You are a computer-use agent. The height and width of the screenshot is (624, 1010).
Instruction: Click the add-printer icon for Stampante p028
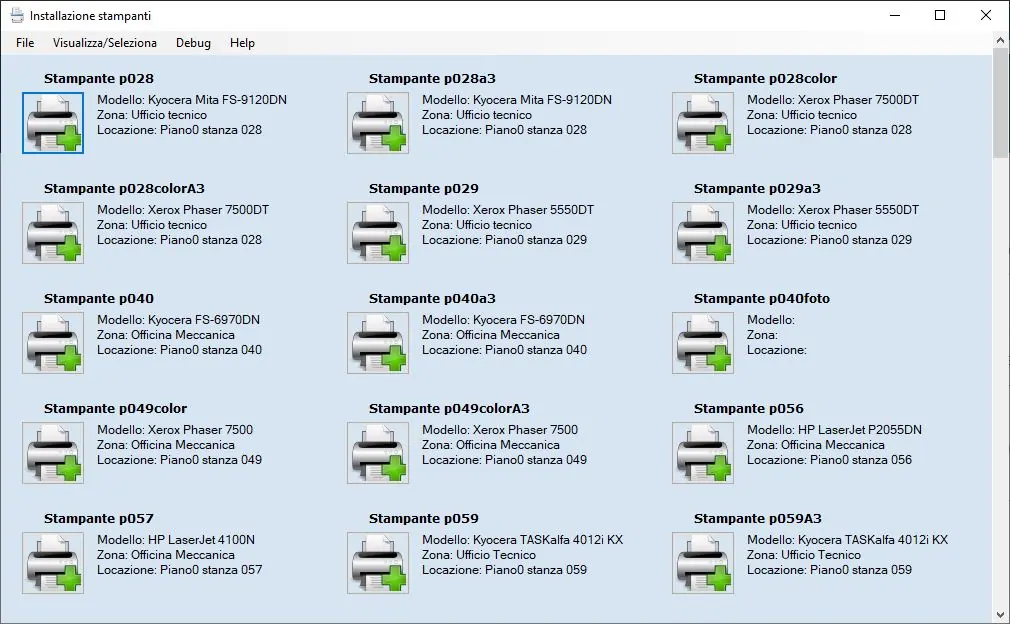(53, 123)
